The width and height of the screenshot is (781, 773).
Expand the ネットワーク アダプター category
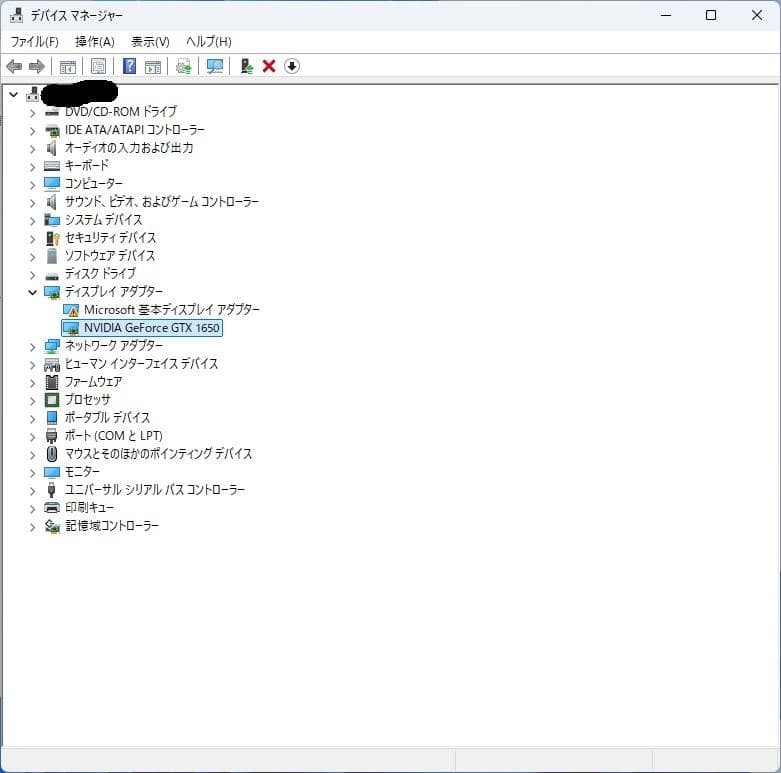32,347
